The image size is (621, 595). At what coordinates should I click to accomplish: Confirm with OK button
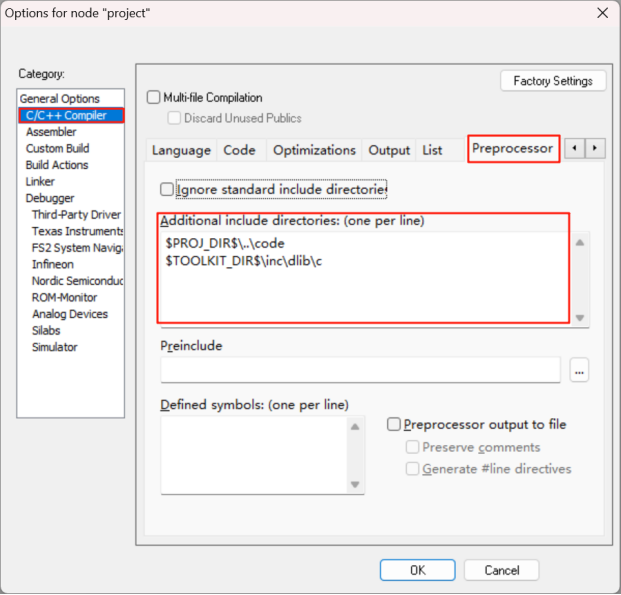click(x=417, y=570)
